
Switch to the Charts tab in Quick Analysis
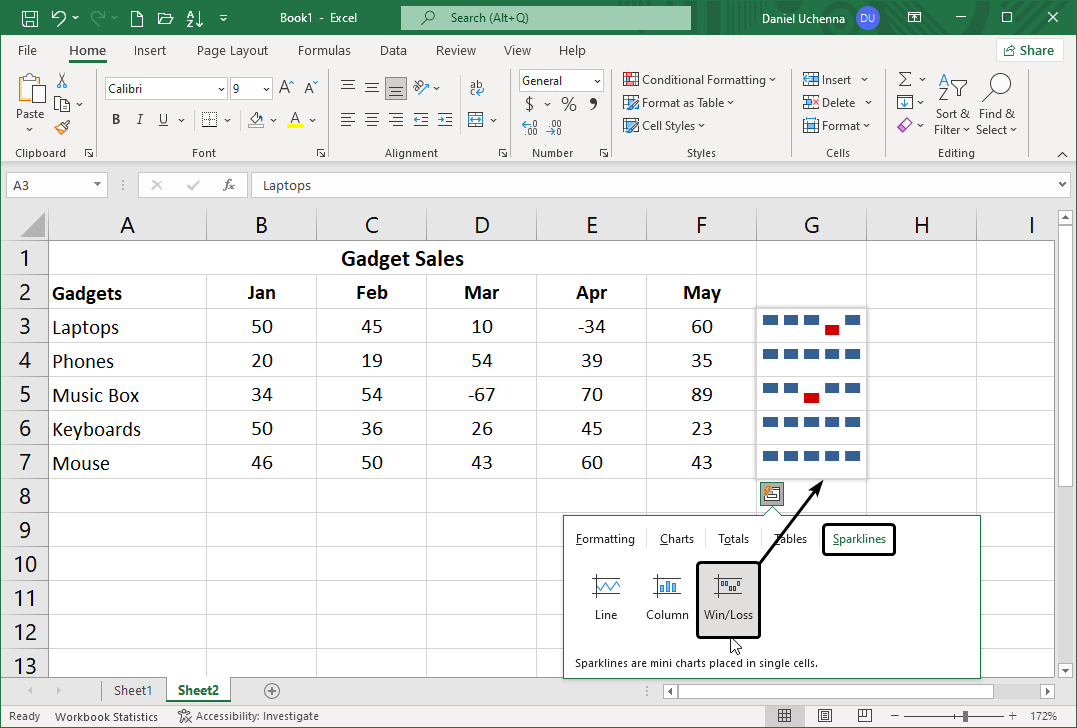(676, 539)
